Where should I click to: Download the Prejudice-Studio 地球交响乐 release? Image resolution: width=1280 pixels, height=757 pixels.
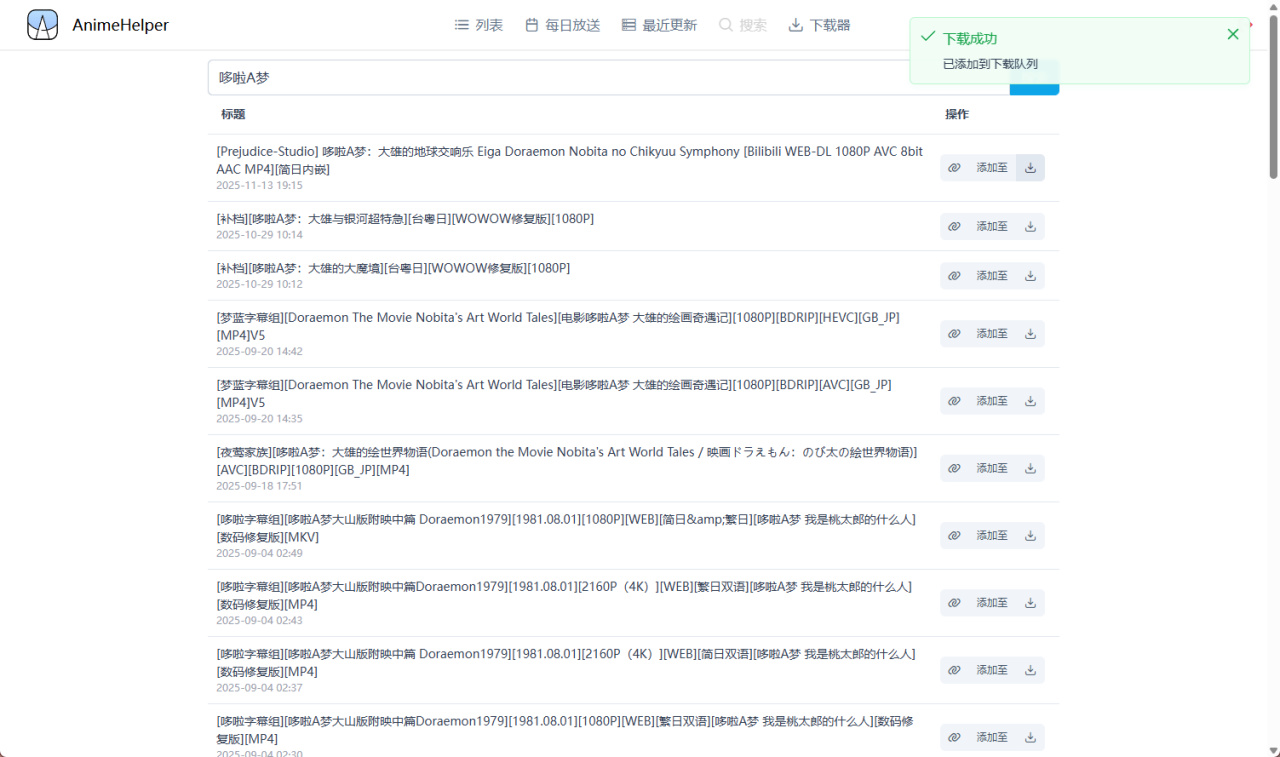[x=1030, y=168]
